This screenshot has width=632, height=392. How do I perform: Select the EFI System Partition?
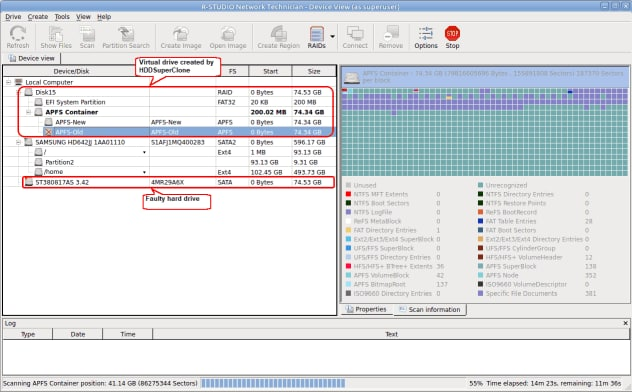75,102
